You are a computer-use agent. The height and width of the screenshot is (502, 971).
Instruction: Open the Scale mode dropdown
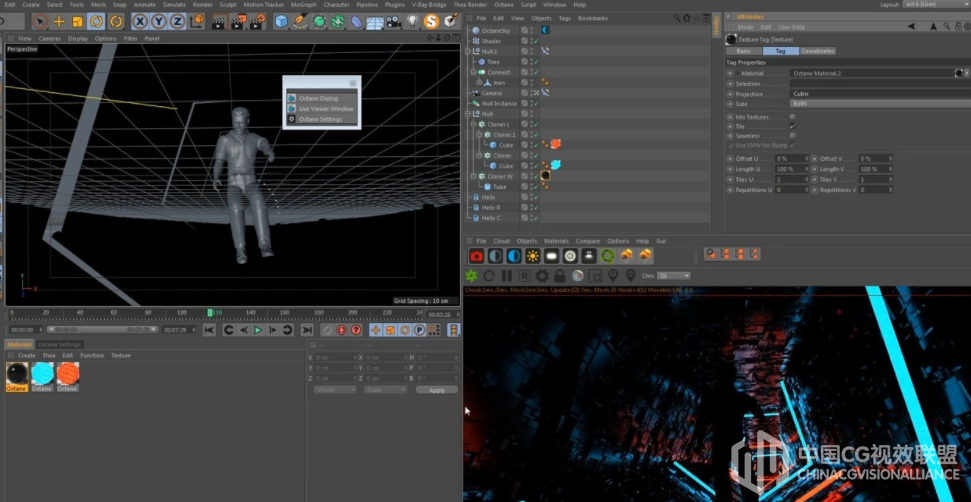point(386,390)
